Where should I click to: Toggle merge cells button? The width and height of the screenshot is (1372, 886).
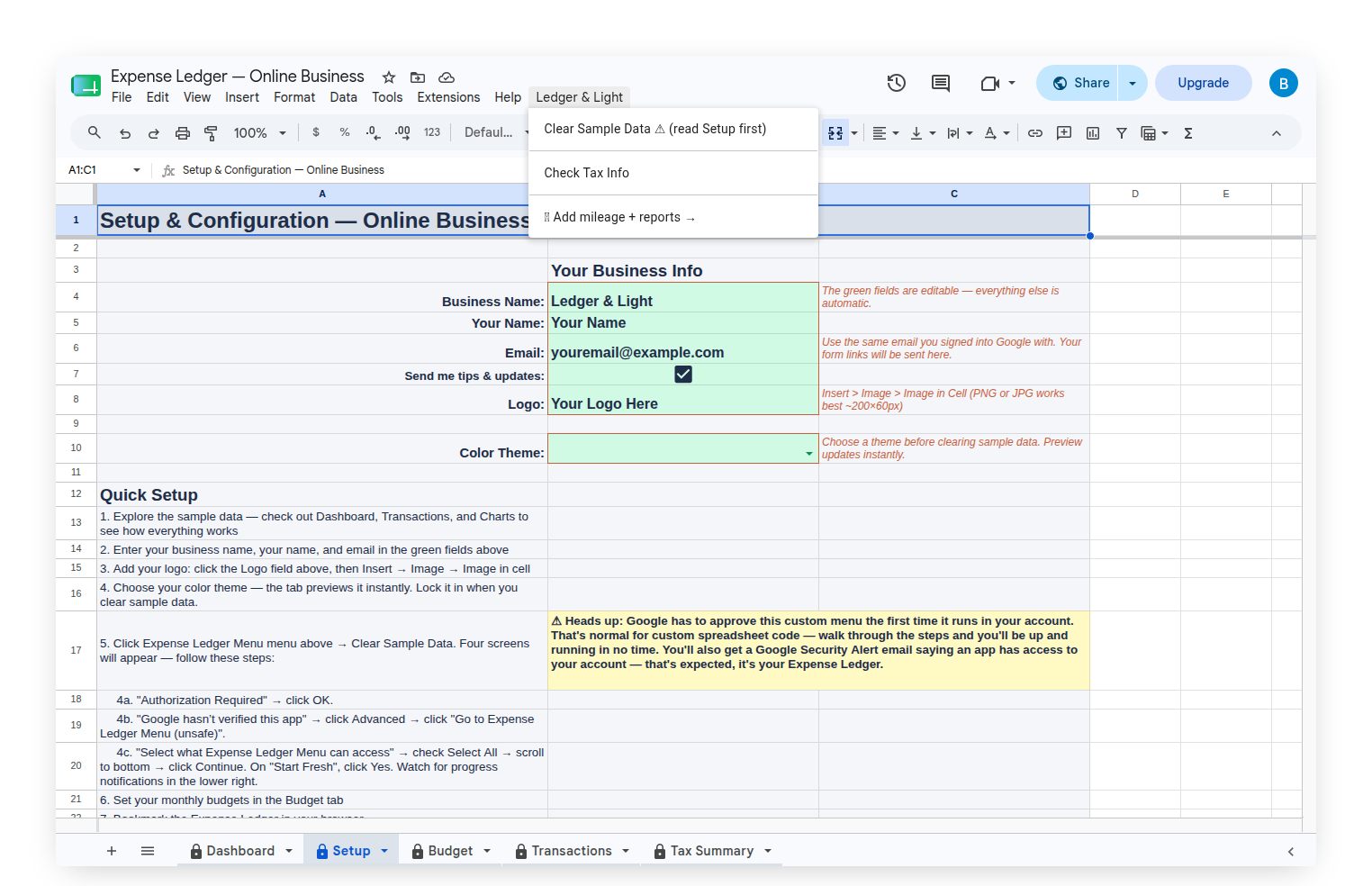(835, 133)
